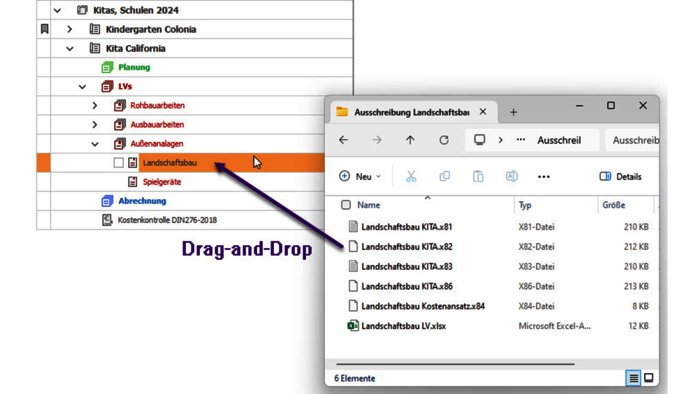Click the Copy icon in toolbar
Screen dimensions: 700x394
pos(445,177)
